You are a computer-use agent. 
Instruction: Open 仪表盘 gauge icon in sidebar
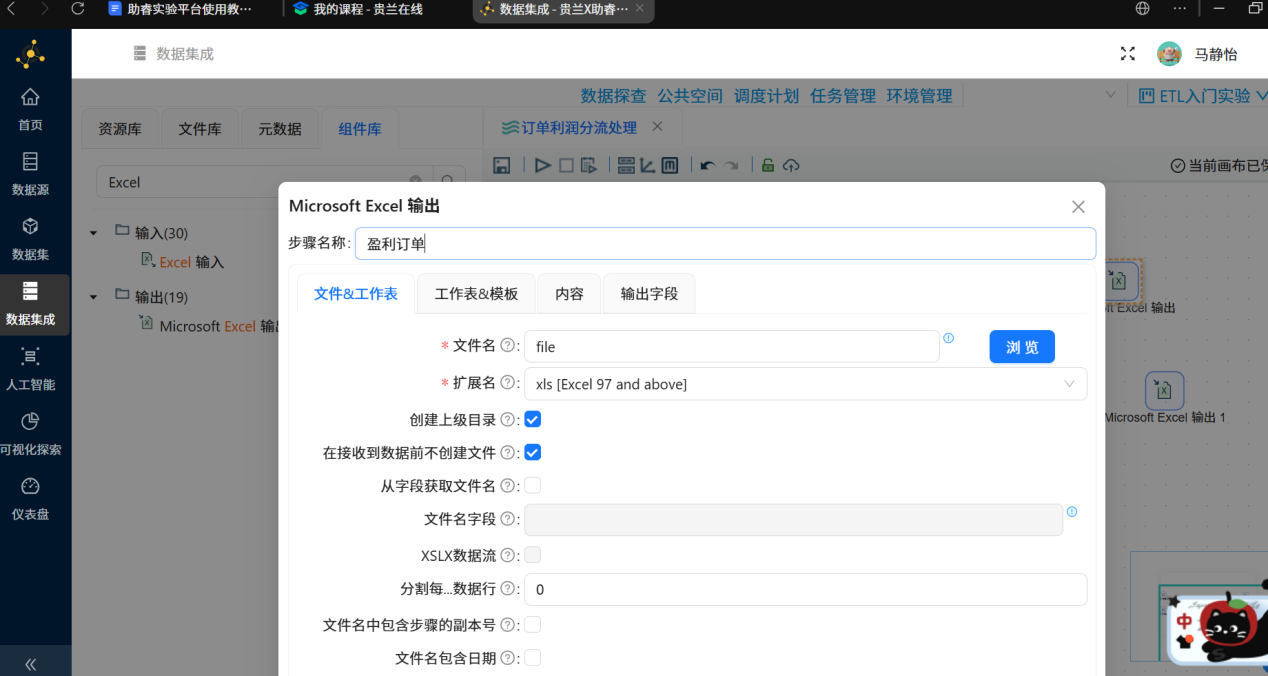pos(30,486)
